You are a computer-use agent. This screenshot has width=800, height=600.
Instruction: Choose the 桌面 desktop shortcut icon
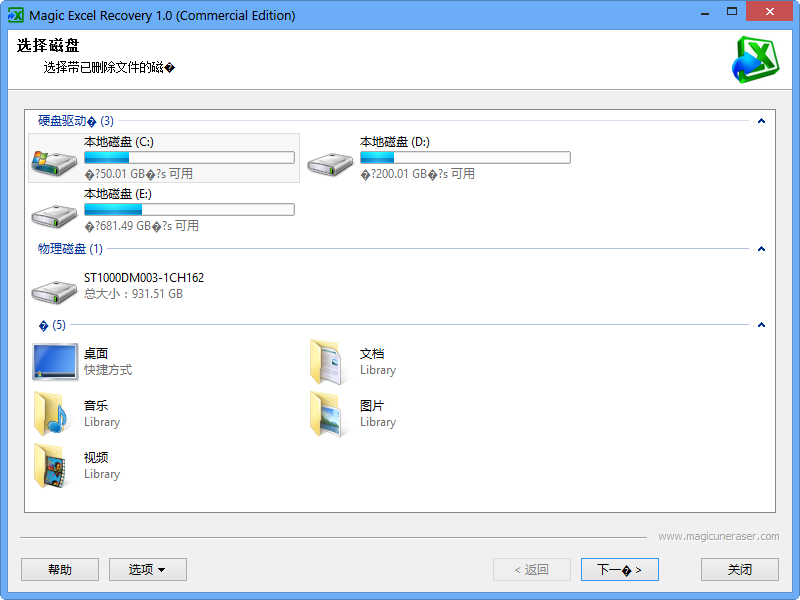point(55,362)
